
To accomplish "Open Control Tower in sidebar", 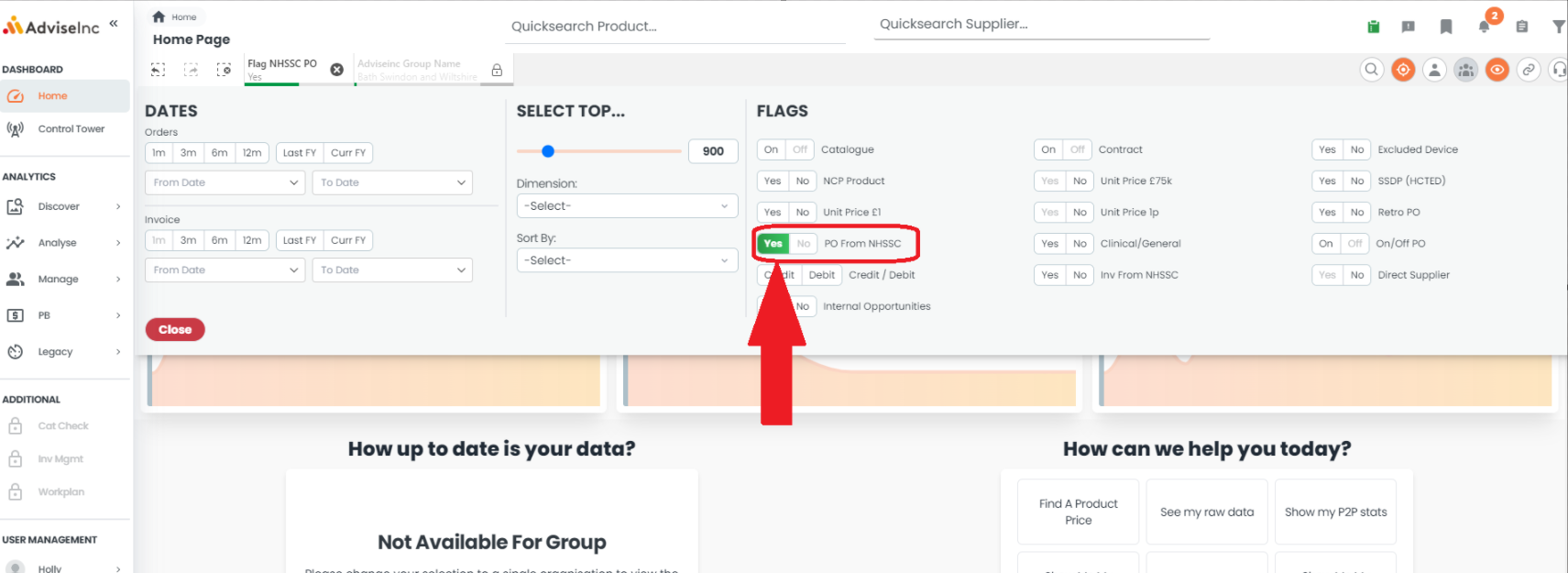I will coord(64,129).
